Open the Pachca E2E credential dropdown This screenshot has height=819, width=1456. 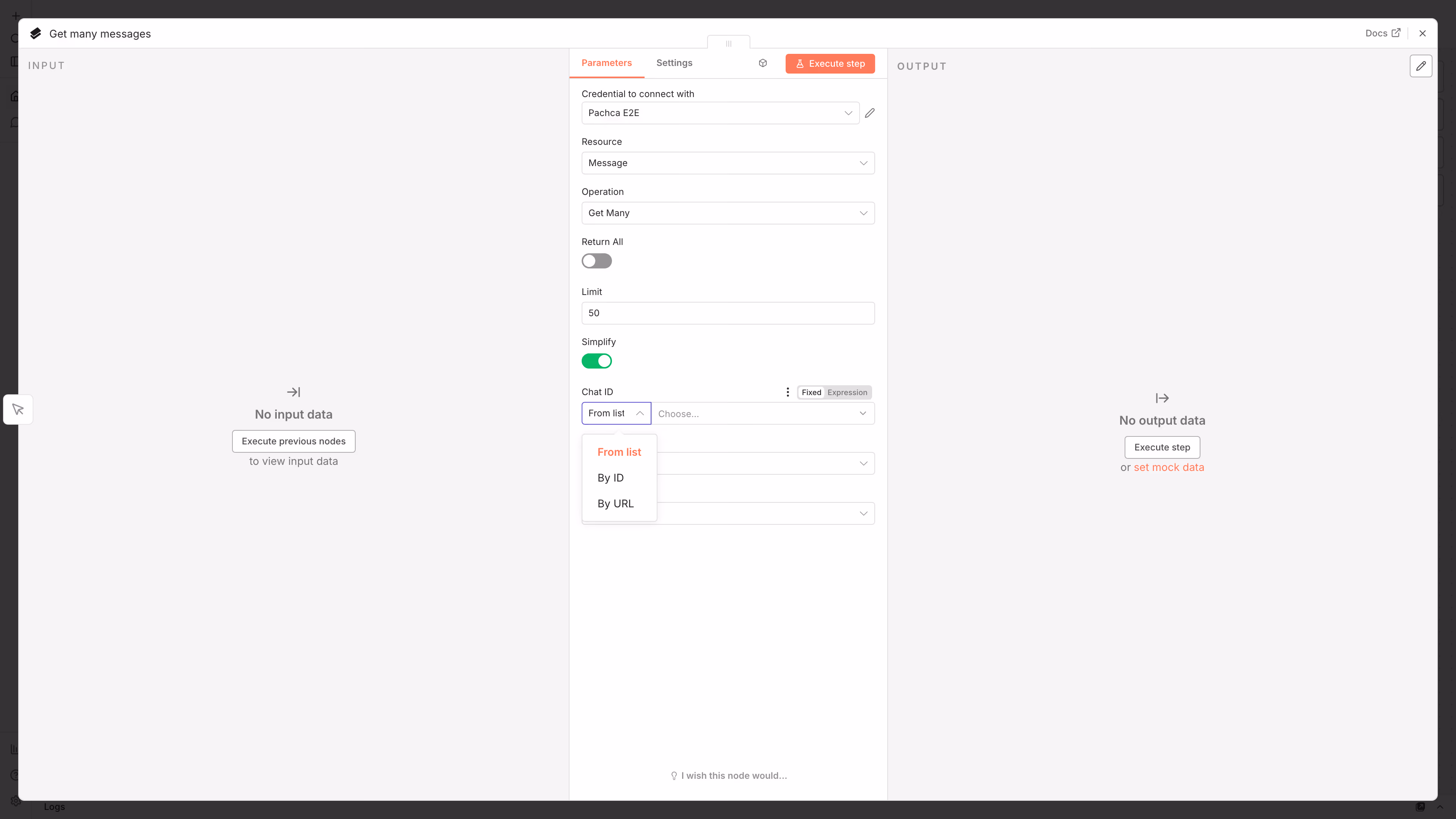click(720, 113)
